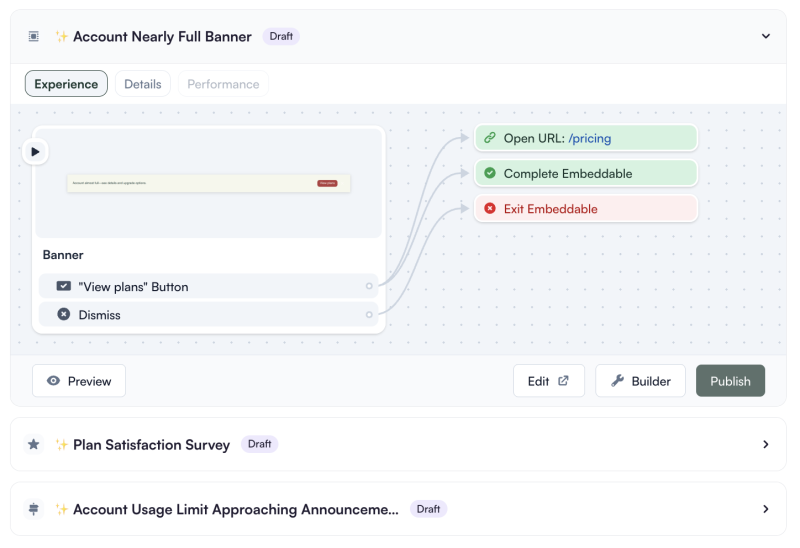Image resolution: width=800 pixels, height=548 pixels.
Task: Open the Performance tab
Action: coord(223,84)
